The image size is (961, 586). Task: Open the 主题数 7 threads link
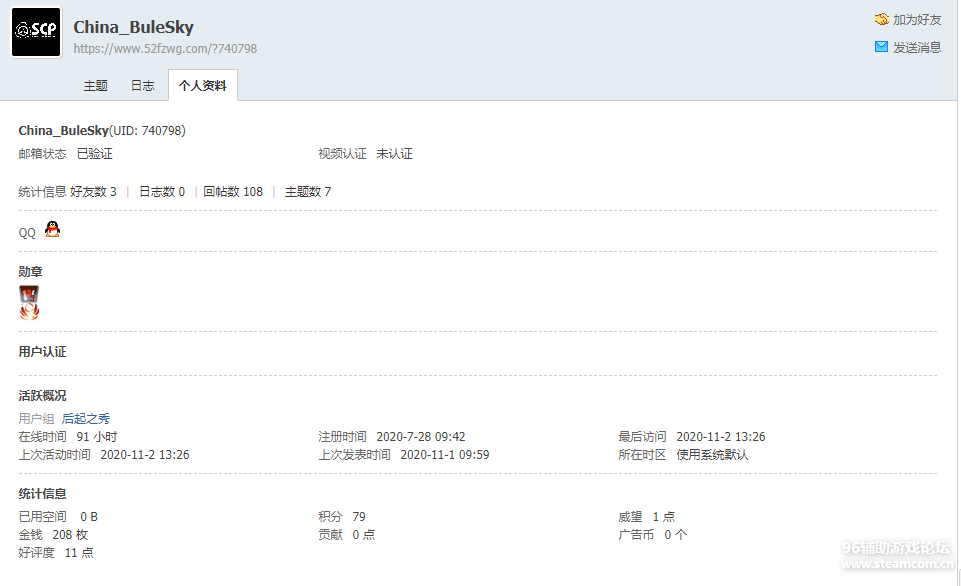(x=308, y=192)
